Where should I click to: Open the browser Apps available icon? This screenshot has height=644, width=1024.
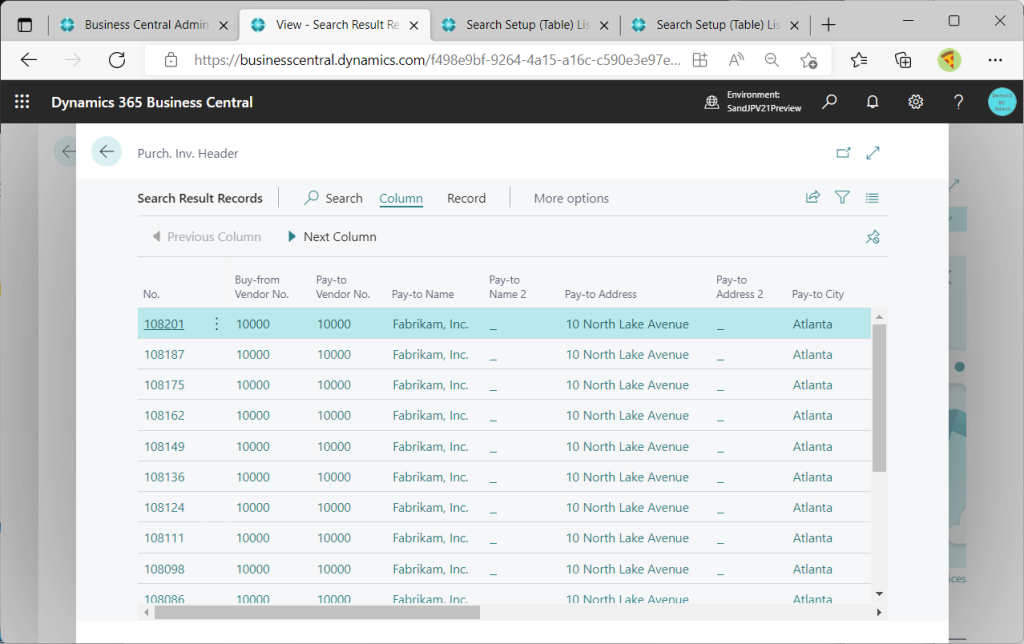(x=699, y=60)
